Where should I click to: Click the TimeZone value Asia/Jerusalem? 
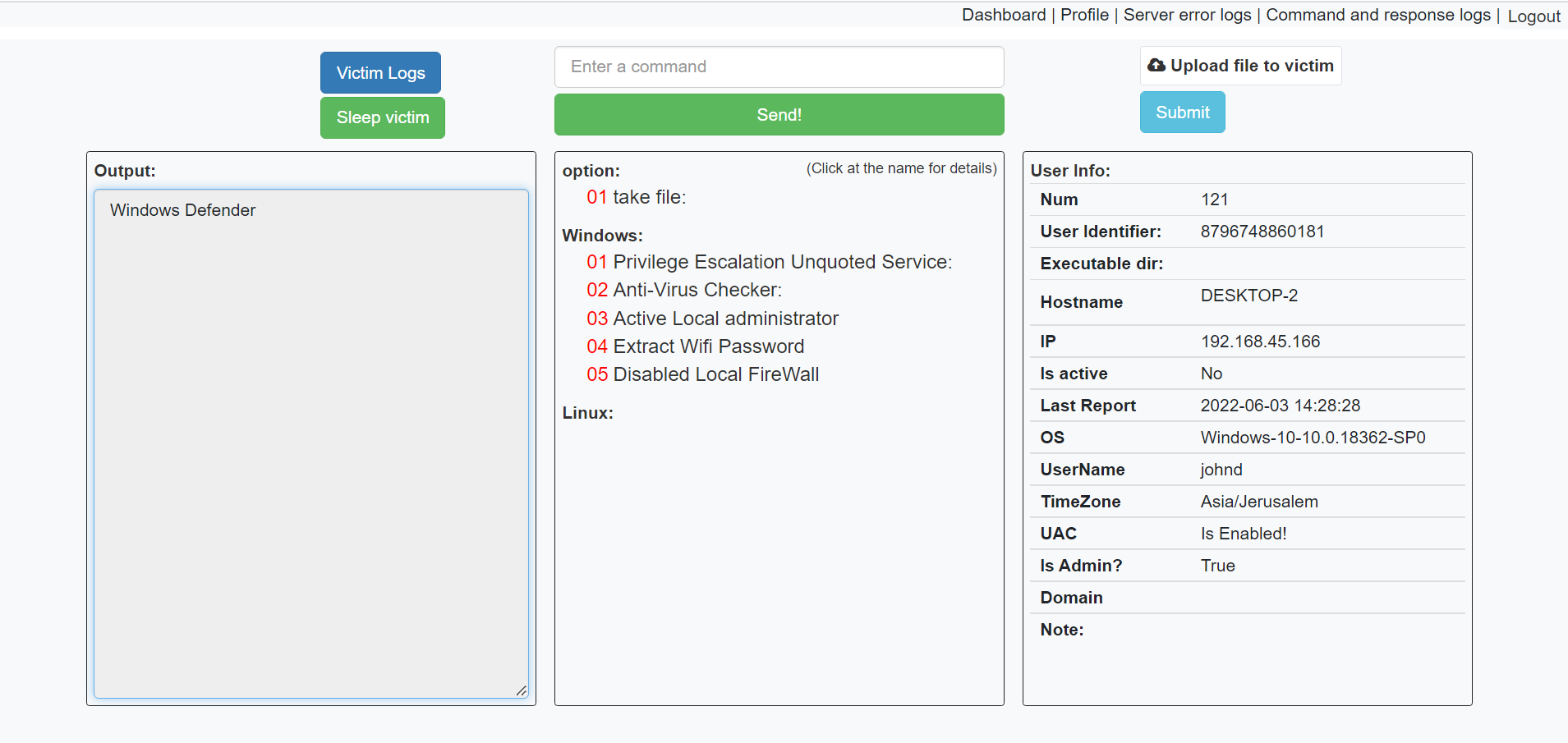click(1258, 502)
